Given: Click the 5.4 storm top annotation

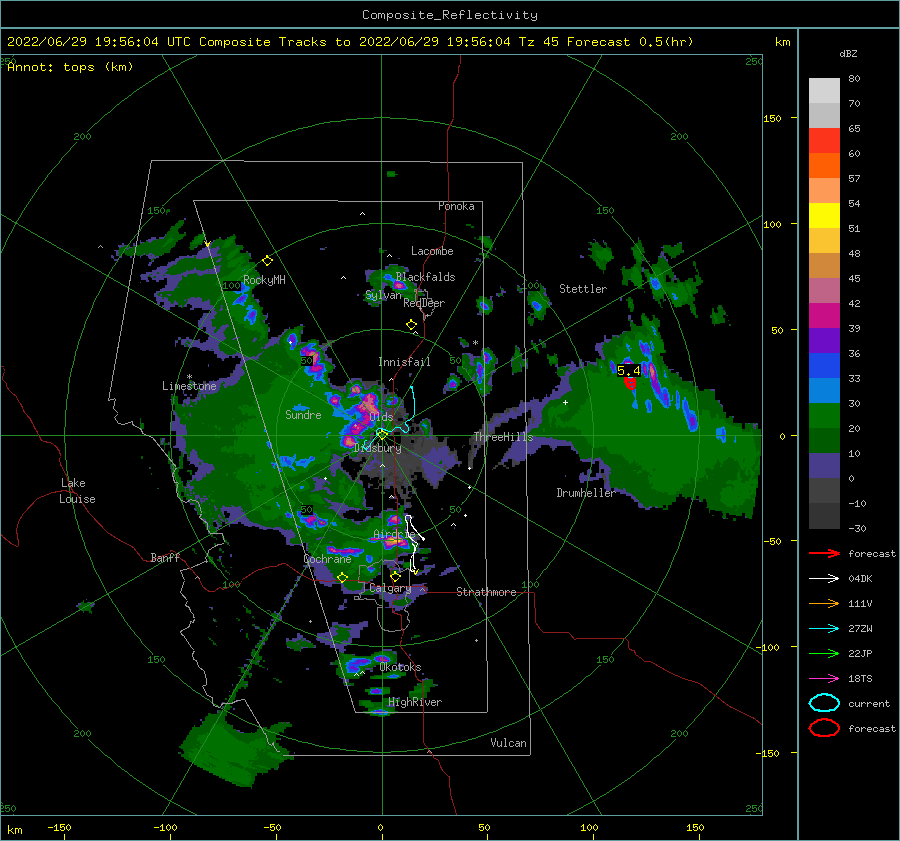Looking at the screenshot, I should pos(629,370).
